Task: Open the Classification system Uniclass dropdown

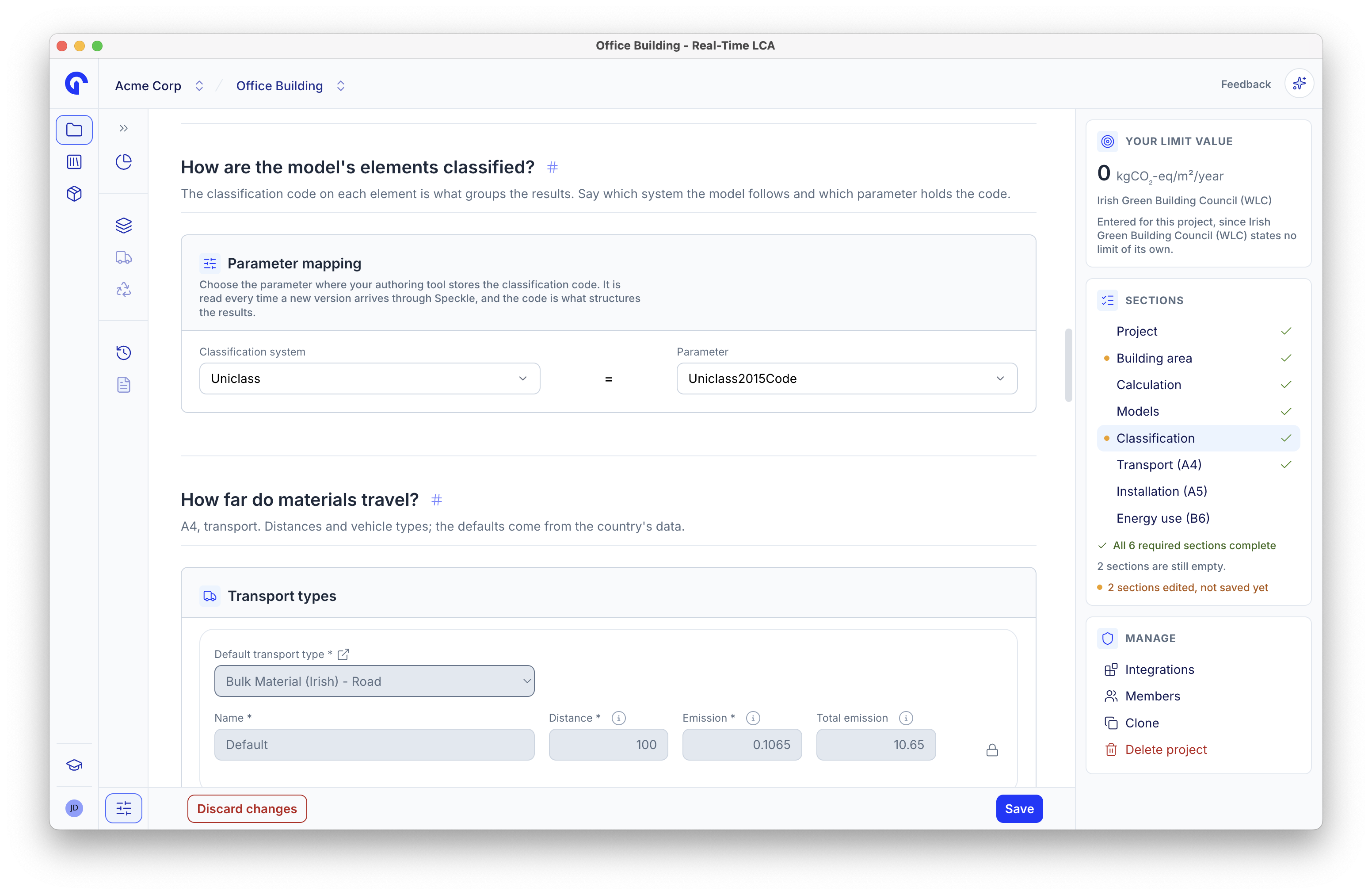Action: tap(370, 379)
